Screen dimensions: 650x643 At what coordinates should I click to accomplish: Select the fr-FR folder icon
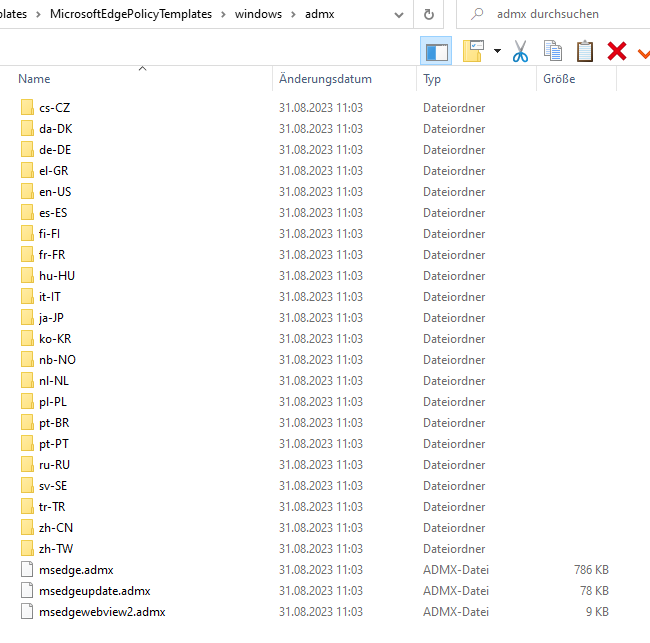(27, 255)
